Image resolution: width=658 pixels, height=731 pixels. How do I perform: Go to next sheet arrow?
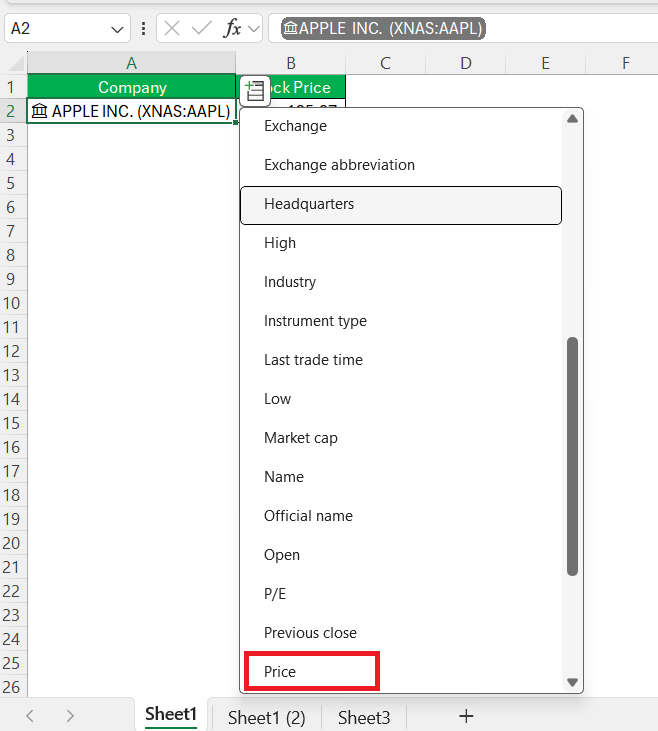click(x=70, y=716)
